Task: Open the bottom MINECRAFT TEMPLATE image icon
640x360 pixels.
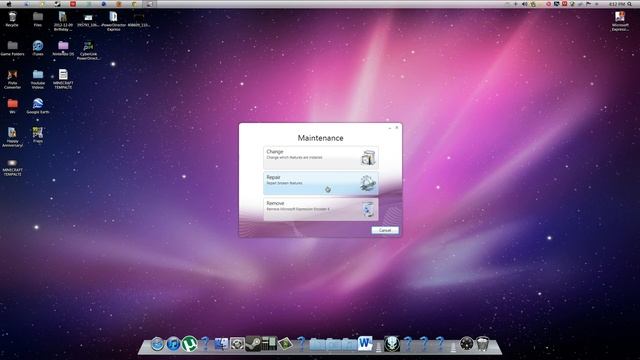Action: [x=12, y=167]
